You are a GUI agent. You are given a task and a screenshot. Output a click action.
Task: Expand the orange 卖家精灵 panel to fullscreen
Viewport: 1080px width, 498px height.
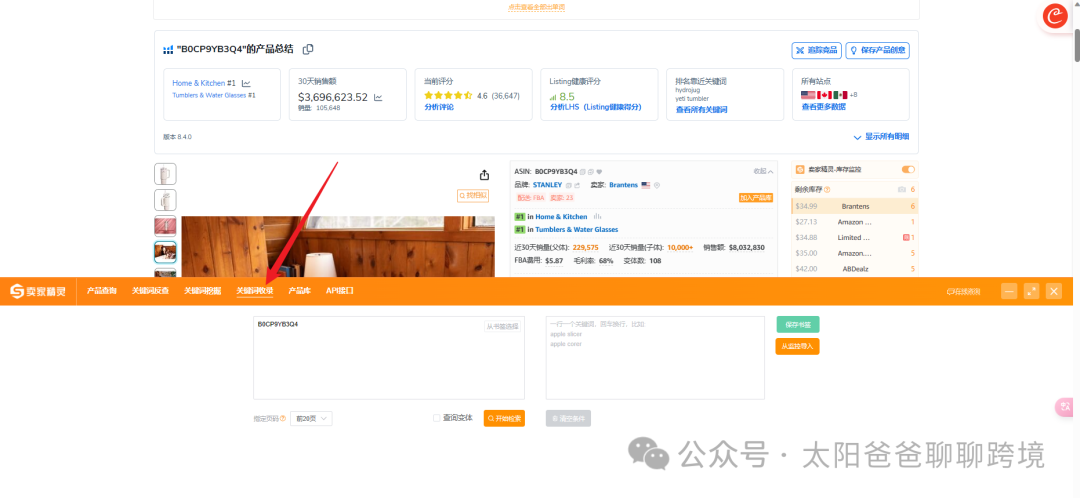click(1032, 291)
